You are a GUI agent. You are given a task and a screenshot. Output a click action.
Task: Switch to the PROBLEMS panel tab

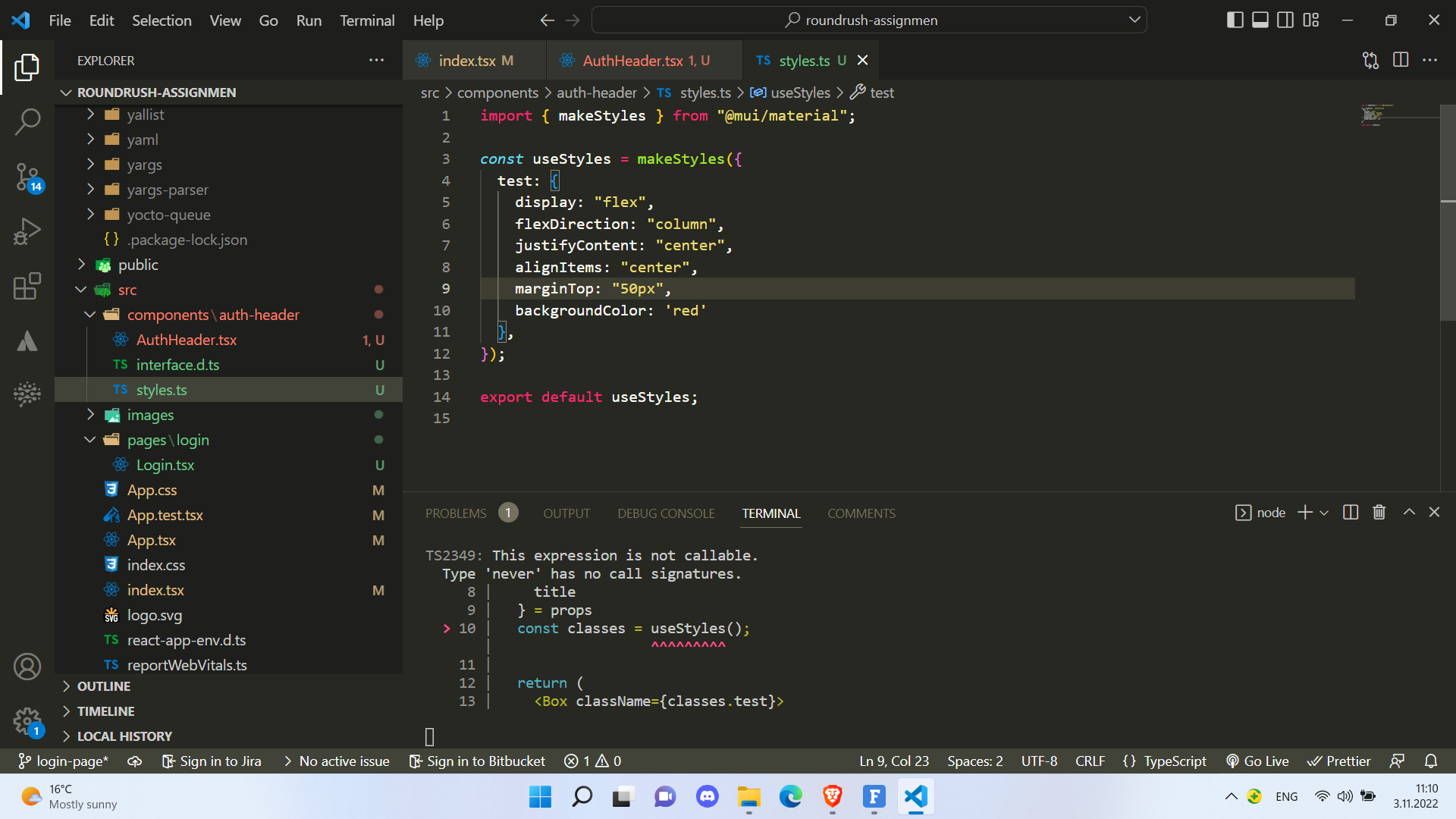pyautogui.click(x=472, y=513)
